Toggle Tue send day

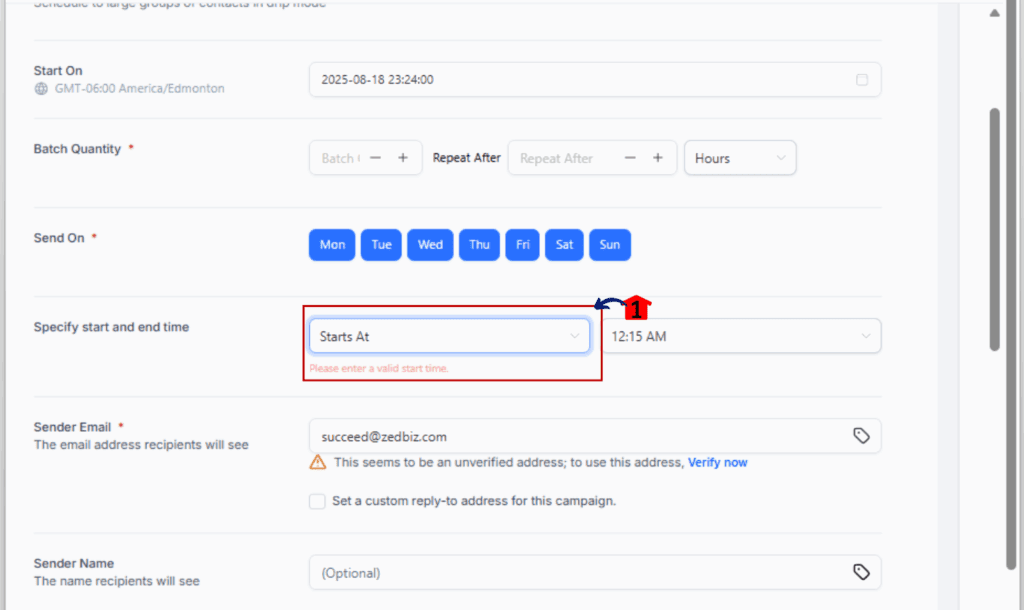[381, 245]
